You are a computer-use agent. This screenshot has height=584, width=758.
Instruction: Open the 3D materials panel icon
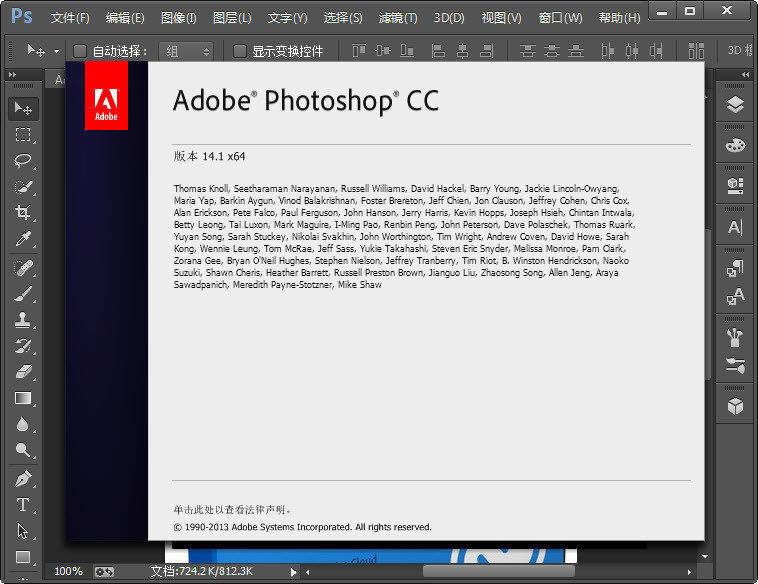pos(735,186)
